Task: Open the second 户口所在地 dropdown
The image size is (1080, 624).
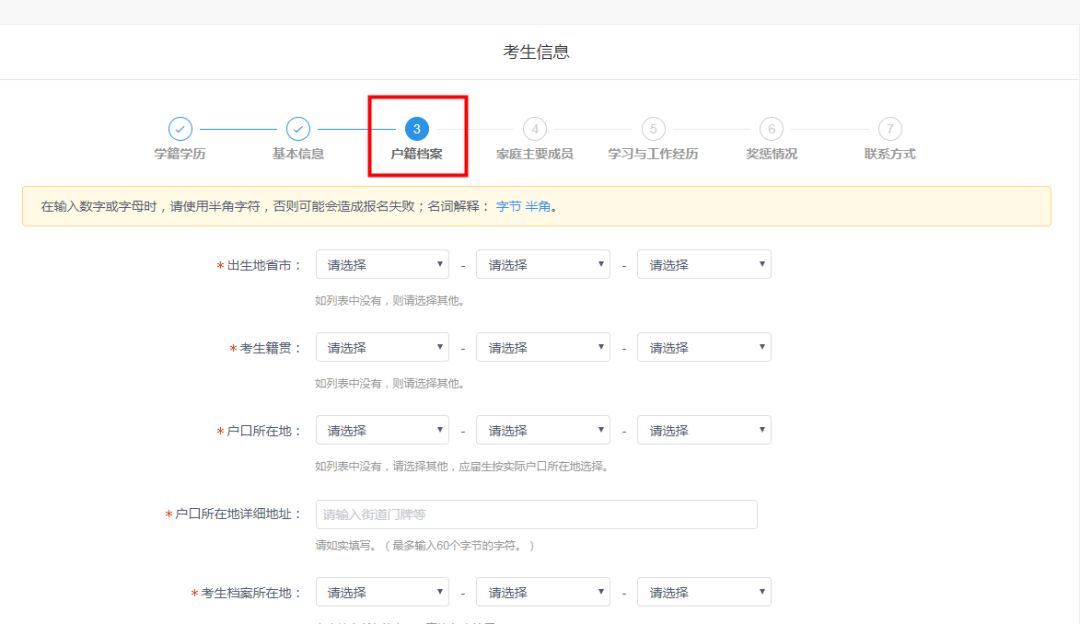Action: click(x=543, y=431)
